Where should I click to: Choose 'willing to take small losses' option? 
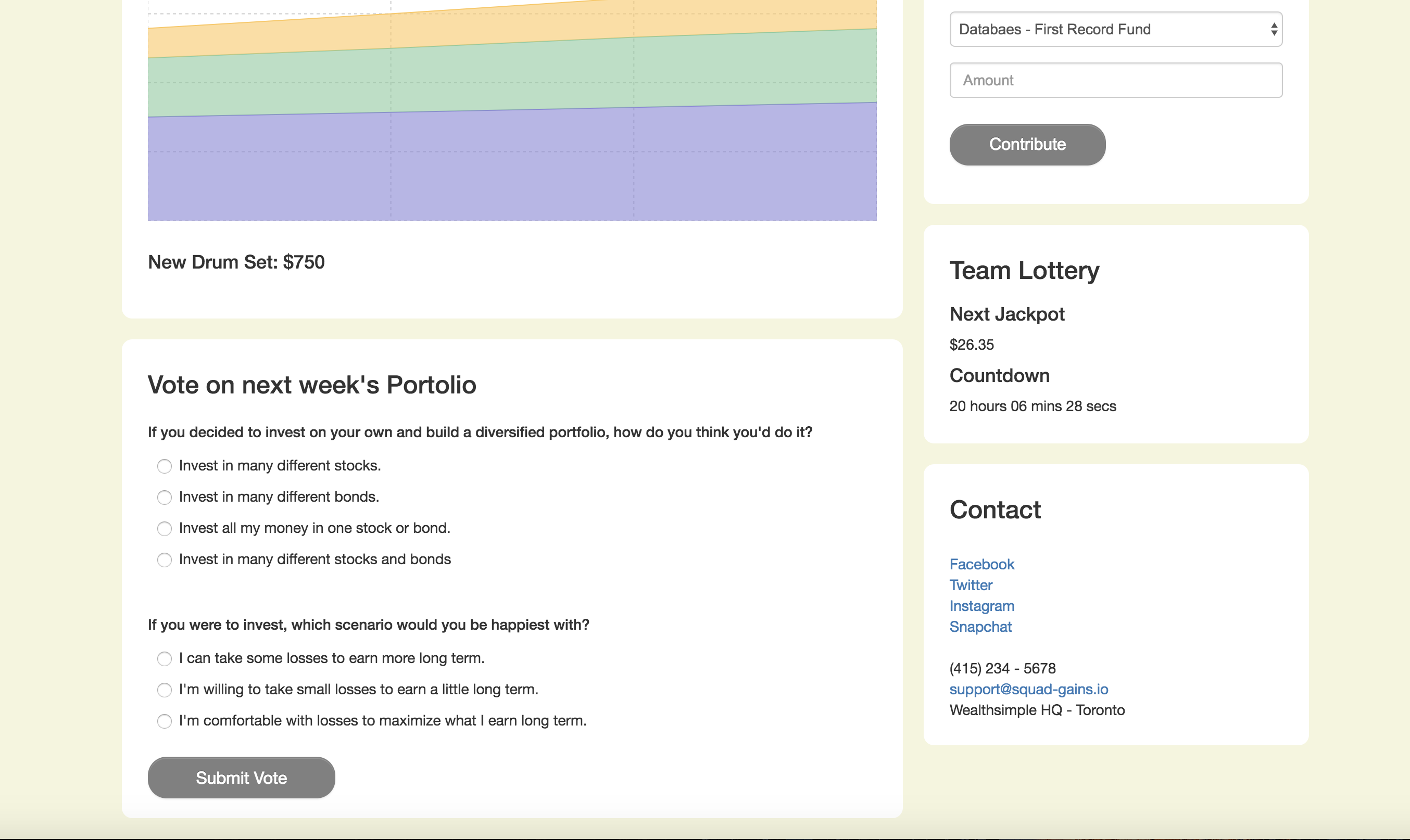(164, 690)
